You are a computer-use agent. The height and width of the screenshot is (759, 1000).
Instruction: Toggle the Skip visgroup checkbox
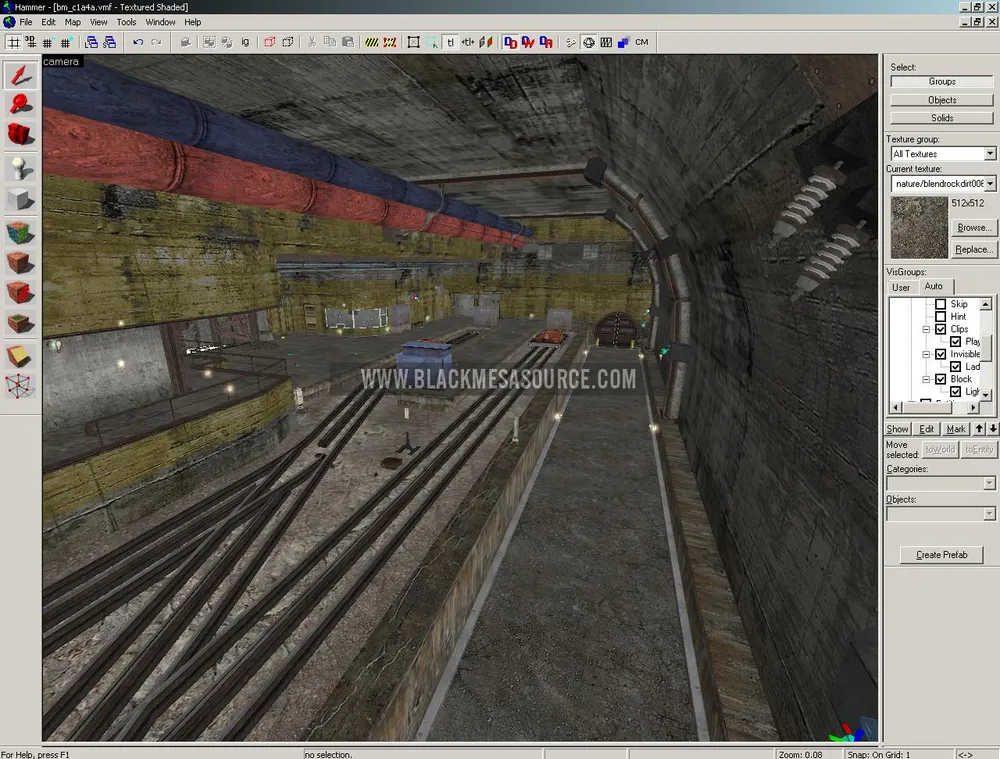coord(940,304)
